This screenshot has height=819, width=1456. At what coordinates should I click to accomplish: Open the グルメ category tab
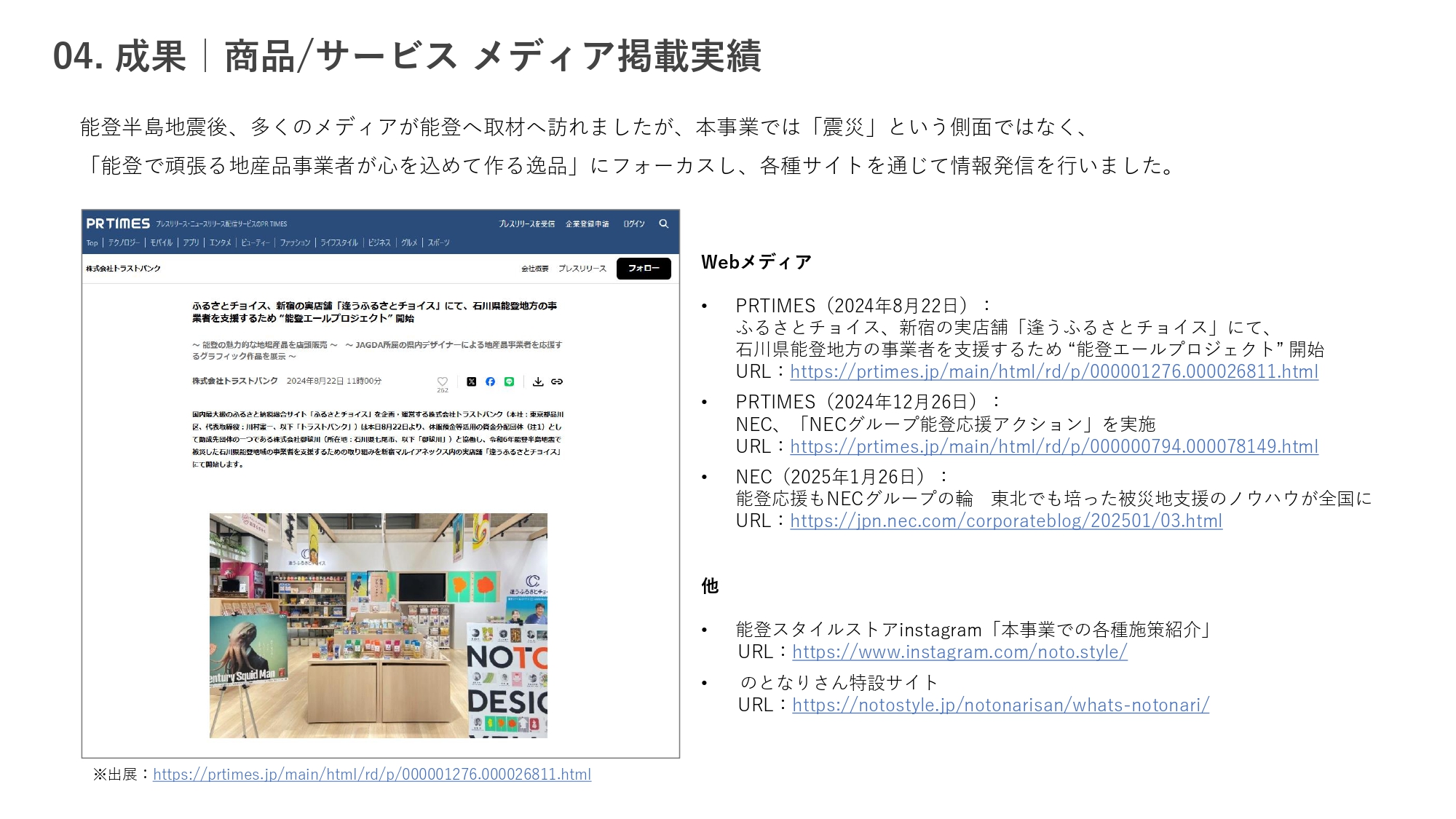(409, 242)
